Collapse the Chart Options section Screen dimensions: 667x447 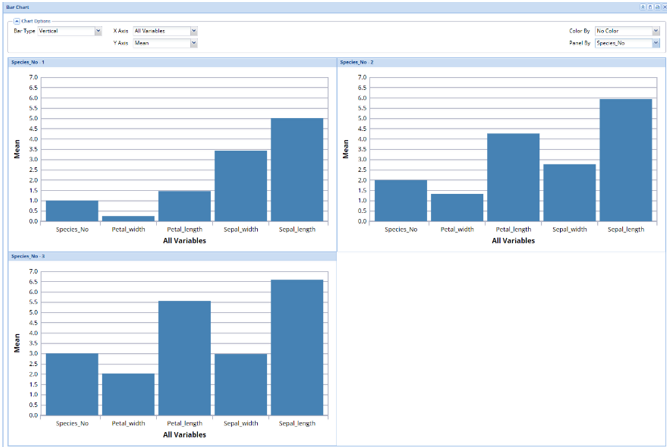(x=15, y=20)
